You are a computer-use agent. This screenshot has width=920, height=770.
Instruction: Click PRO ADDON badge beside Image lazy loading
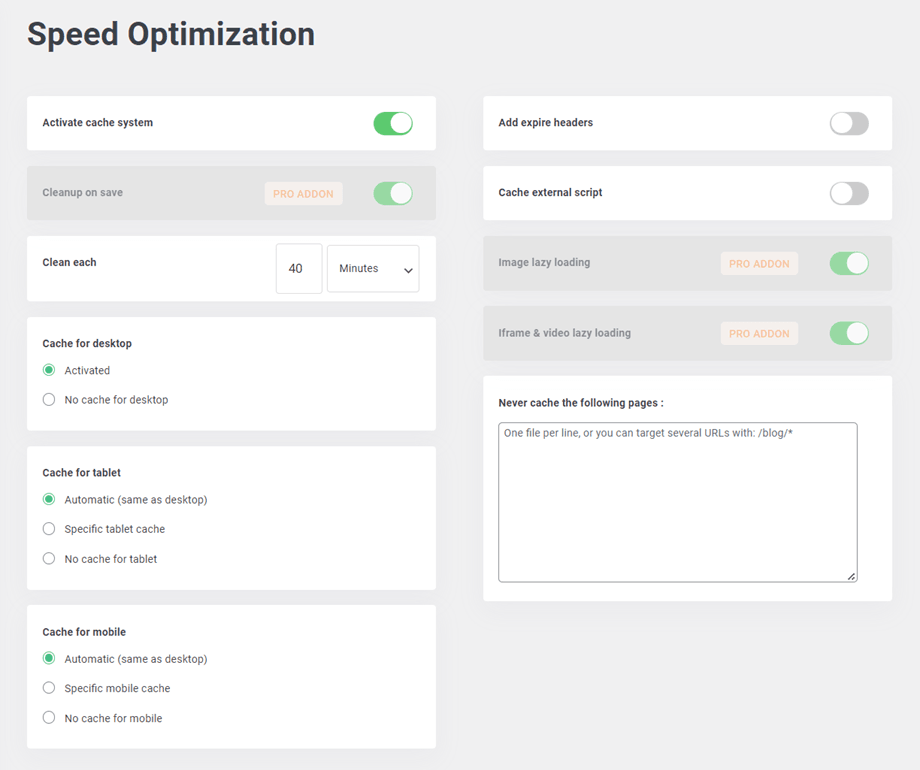tap(759, 264)
